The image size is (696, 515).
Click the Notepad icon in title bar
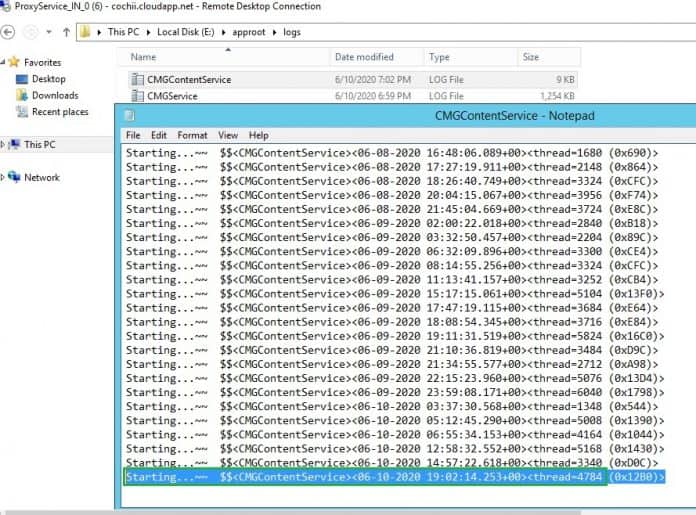coord(130,116)
